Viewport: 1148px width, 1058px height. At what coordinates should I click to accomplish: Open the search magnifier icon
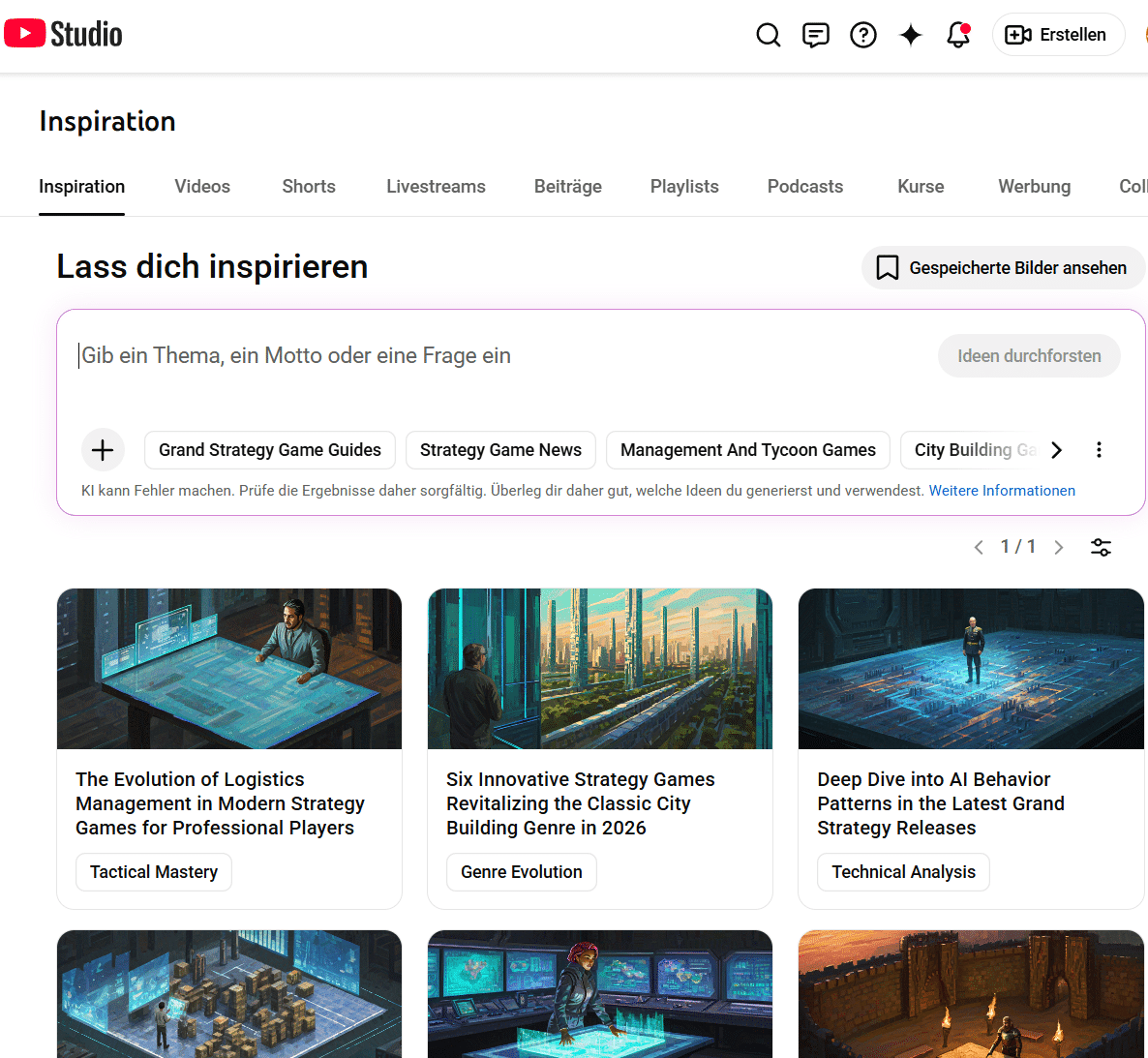[768, 36]
